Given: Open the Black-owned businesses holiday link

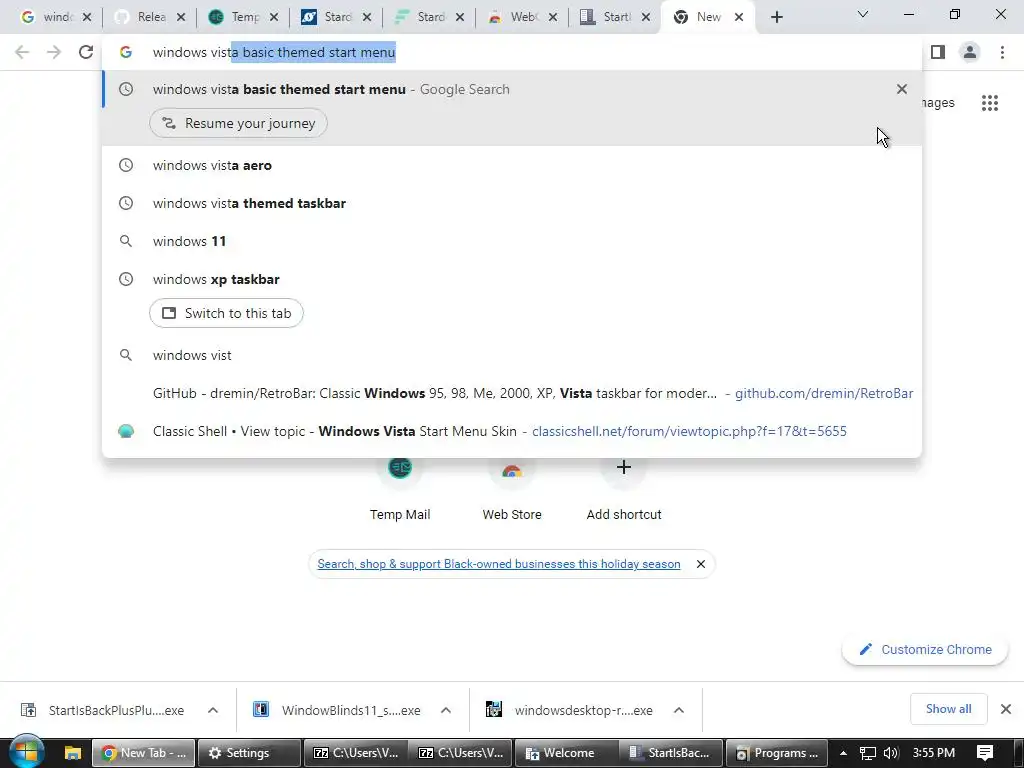Looking at the screenshot, I should (x=498, y=564).
